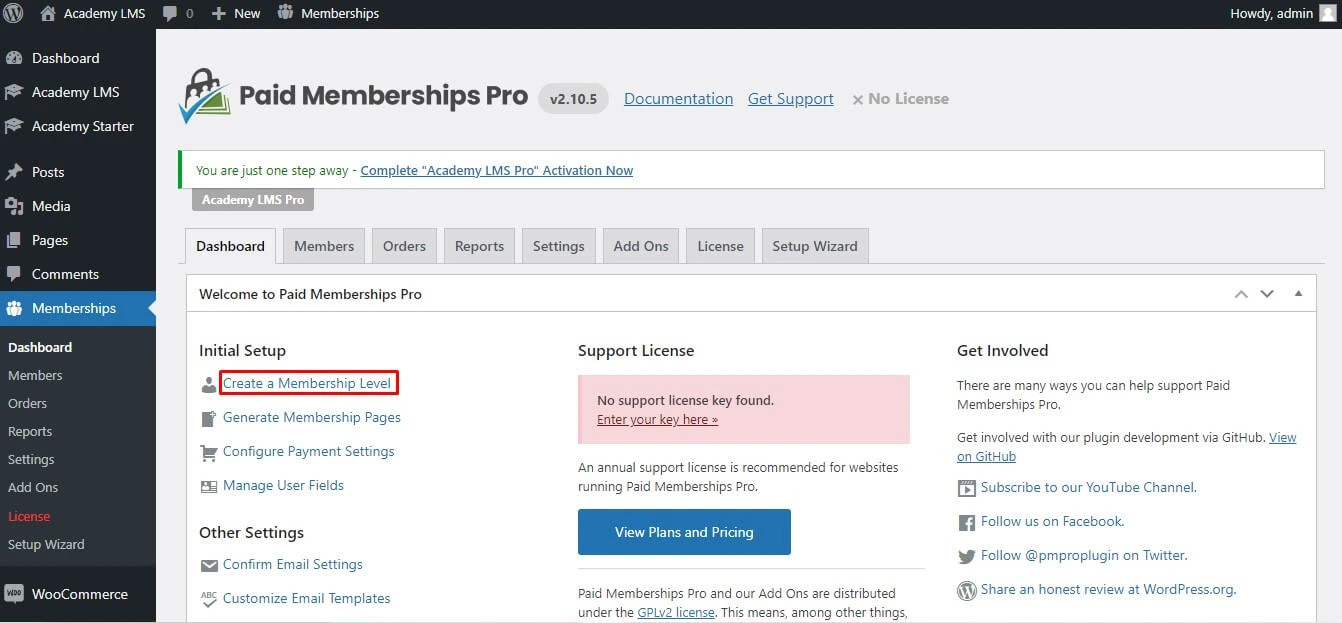Open Academy Starter sidebar icon
The width and height of the screenshot is (1342, 623).
click(14, 126)
